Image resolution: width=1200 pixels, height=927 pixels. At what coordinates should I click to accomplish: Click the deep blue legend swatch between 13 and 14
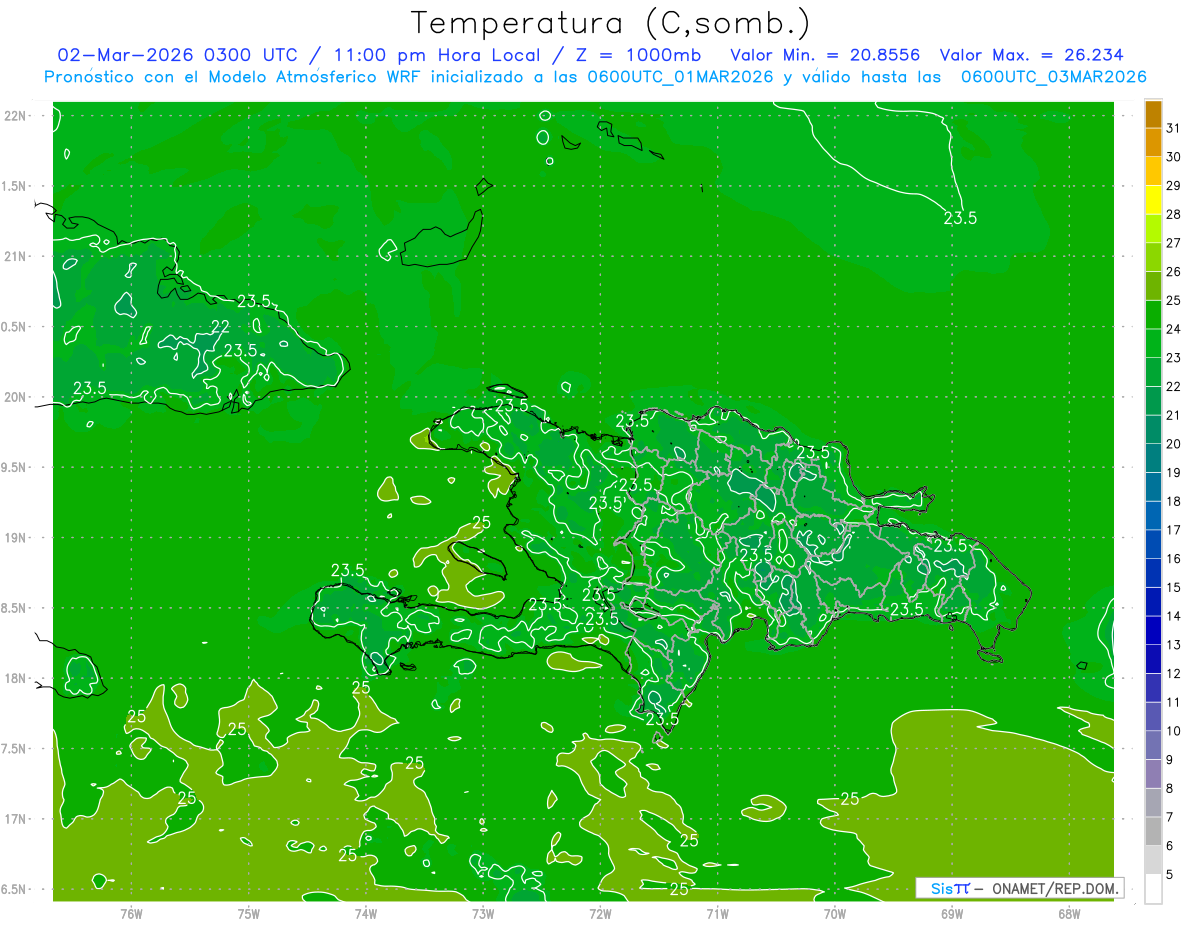1153,630
